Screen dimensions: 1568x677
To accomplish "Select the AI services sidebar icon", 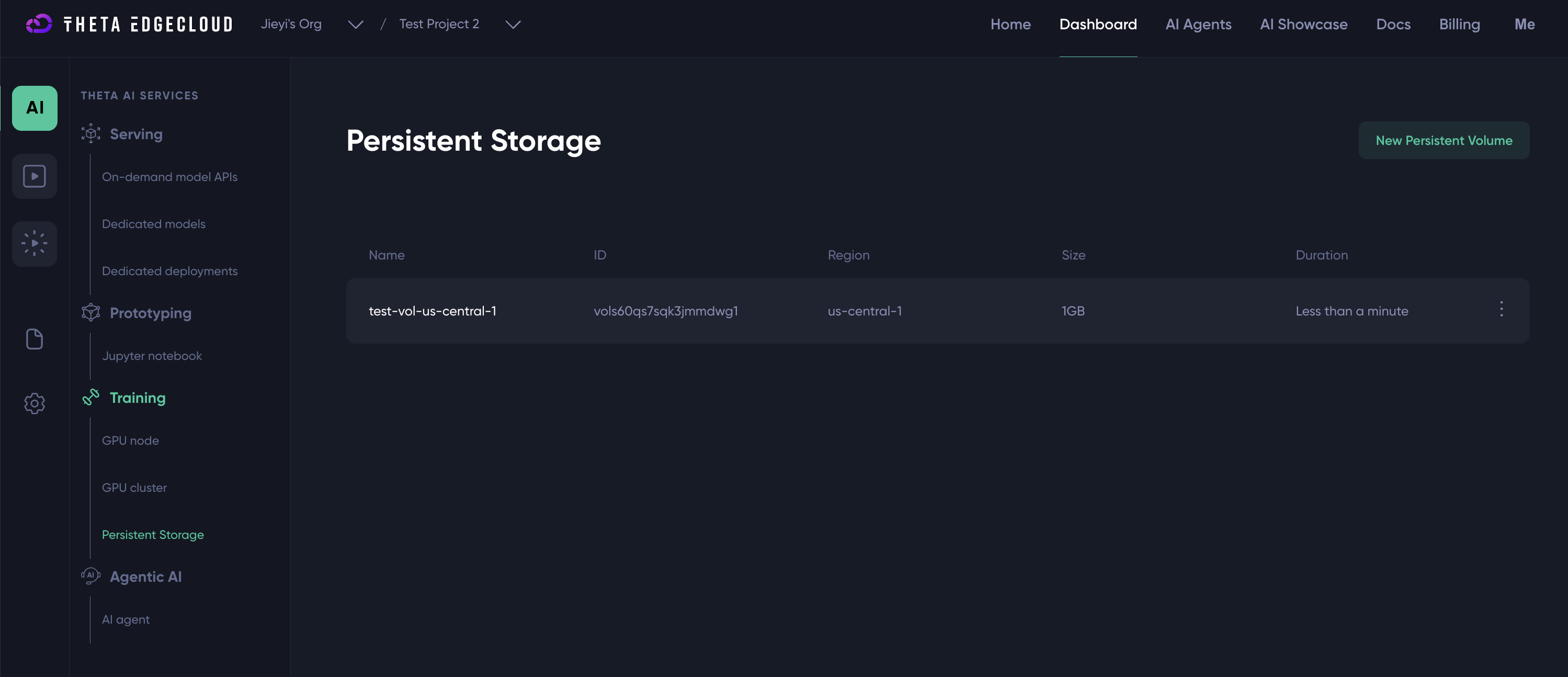I will tap(35, 108).
